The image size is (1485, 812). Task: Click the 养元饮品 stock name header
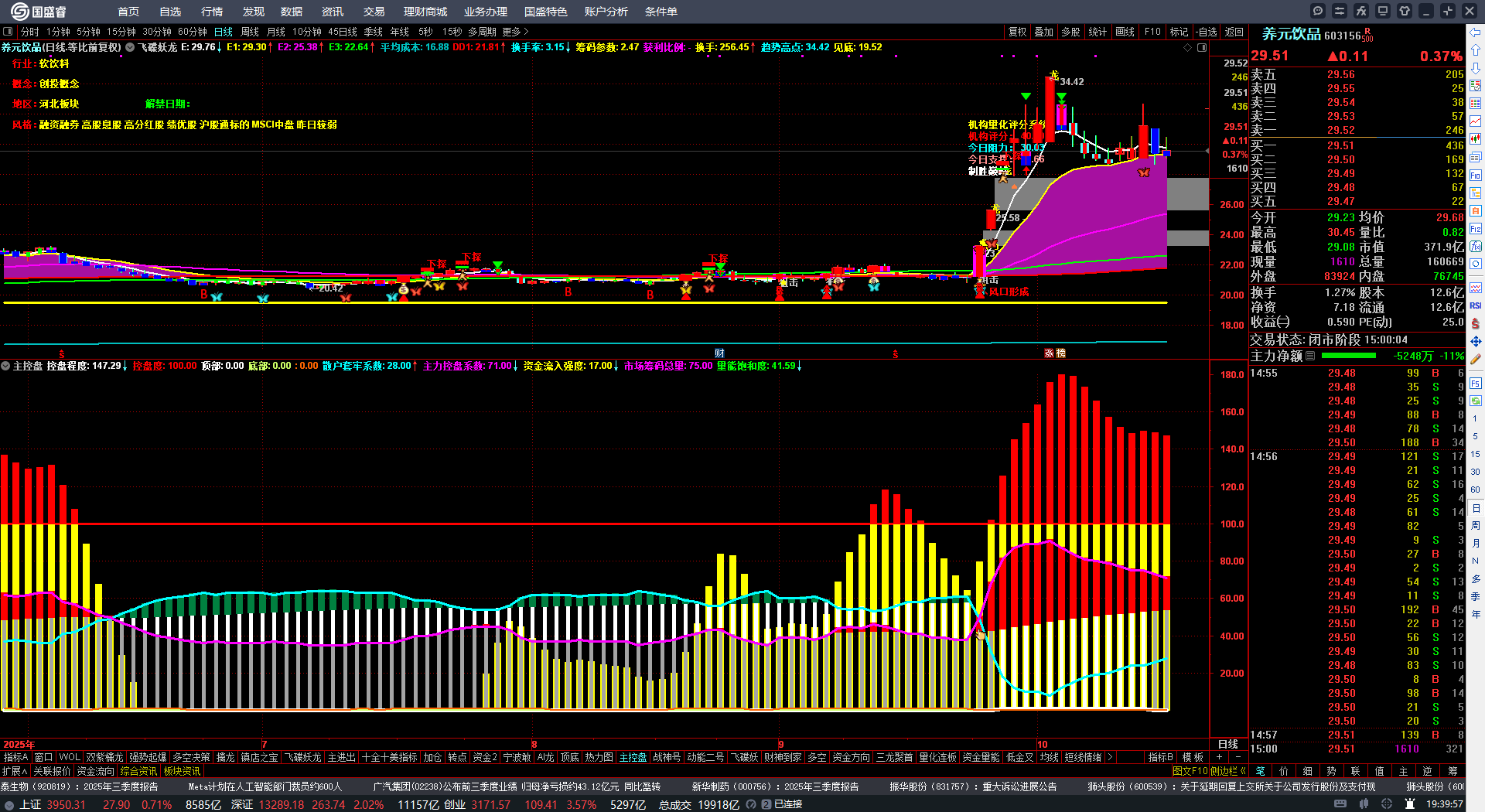pyautogui.click(x=1291, y=34)
